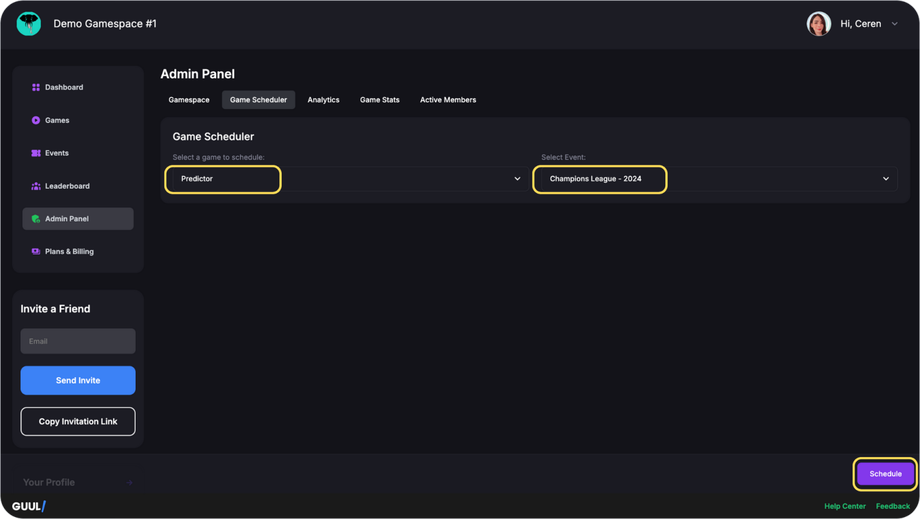Viewport: 920px width, 519px height.
Task: Open the Select Event dropdown
Action: (716, 179)
